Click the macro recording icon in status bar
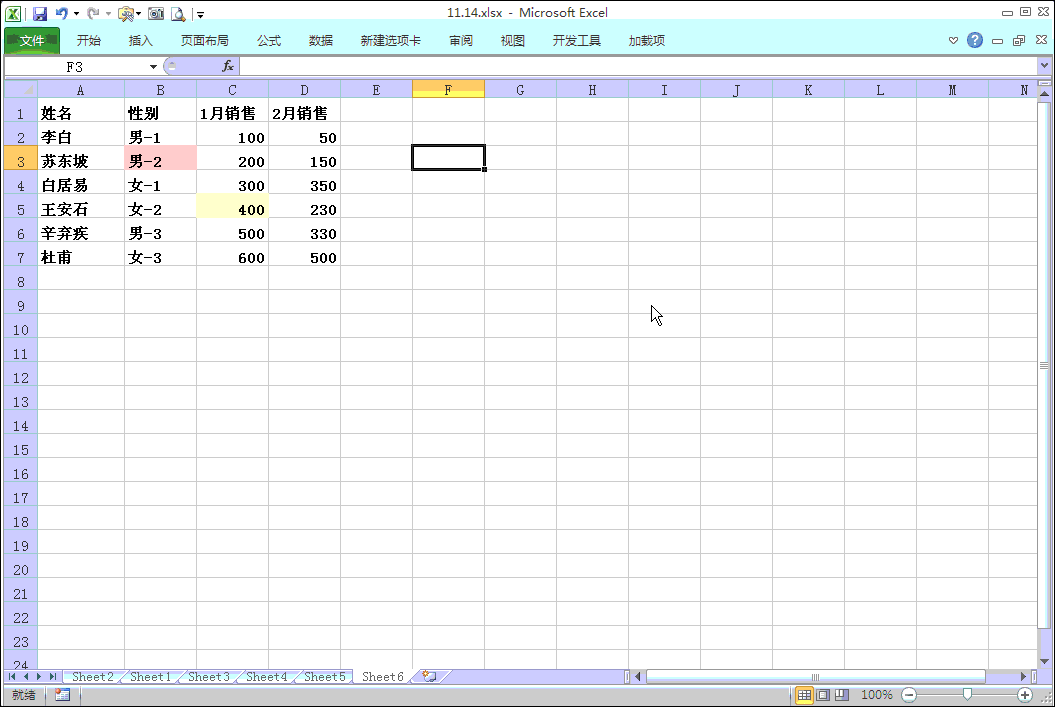1055x707 pixels. pyautogui.click(x=63, y=695)
